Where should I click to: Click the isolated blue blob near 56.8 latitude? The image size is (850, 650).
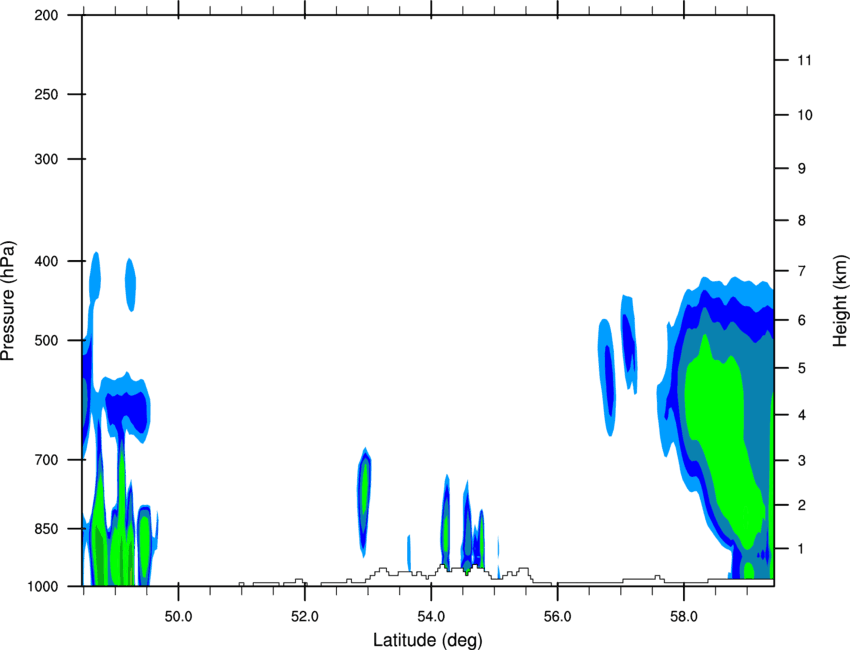click(x=608, y=377)
